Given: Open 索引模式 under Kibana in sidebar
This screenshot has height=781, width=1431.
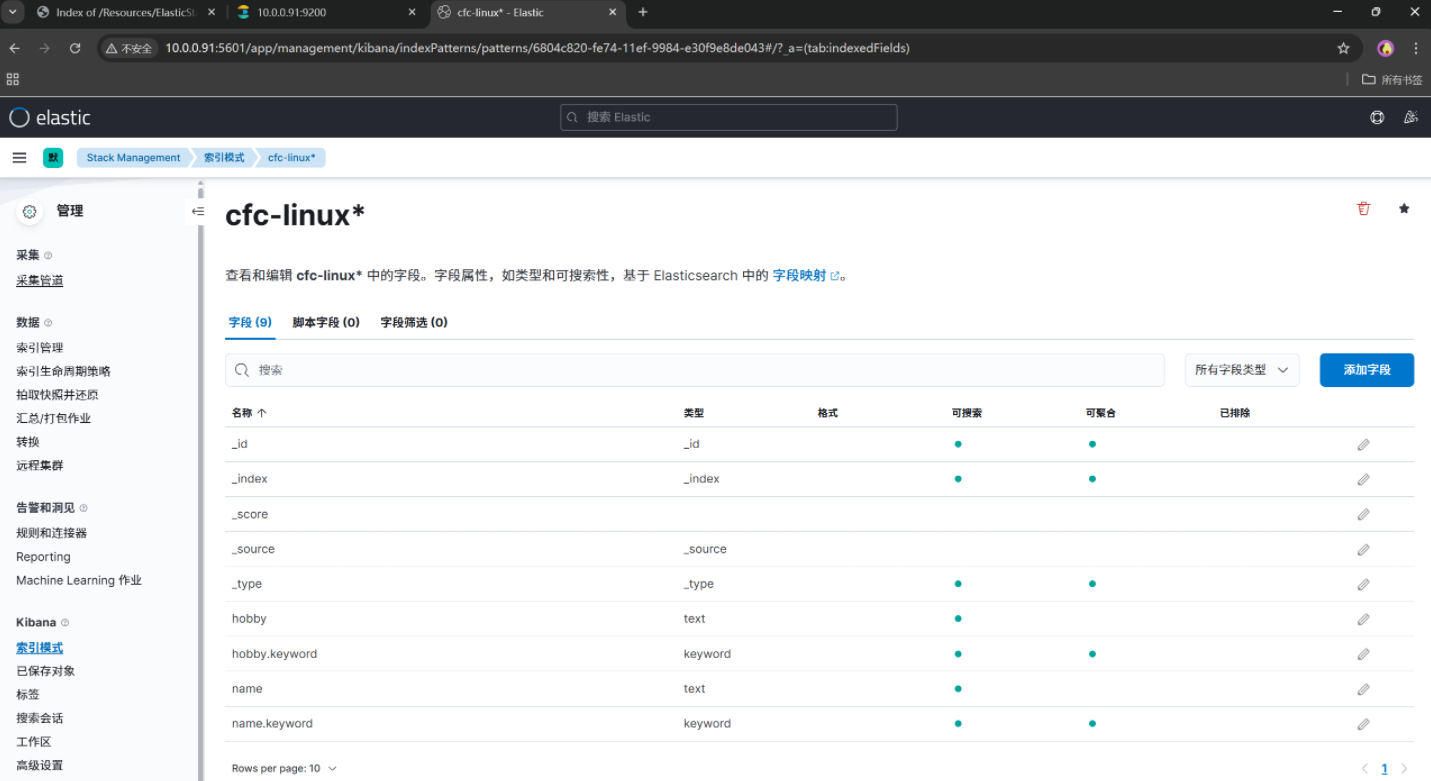Looking at the screenshot, I should click(x=40, y=648).
